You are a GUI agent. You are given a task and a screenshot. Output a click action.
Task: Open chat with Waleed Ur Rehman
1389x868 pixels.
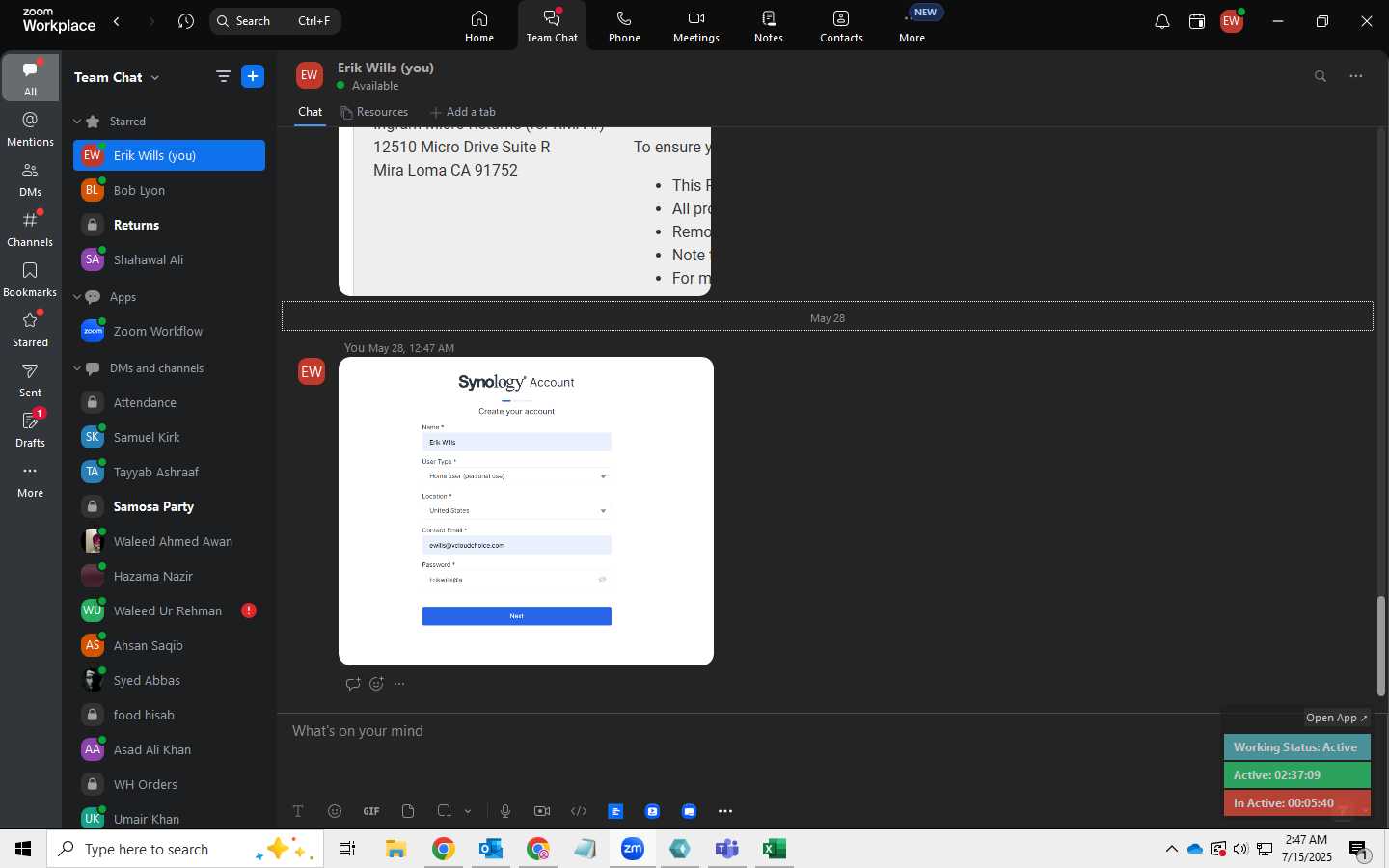[169, 610]
